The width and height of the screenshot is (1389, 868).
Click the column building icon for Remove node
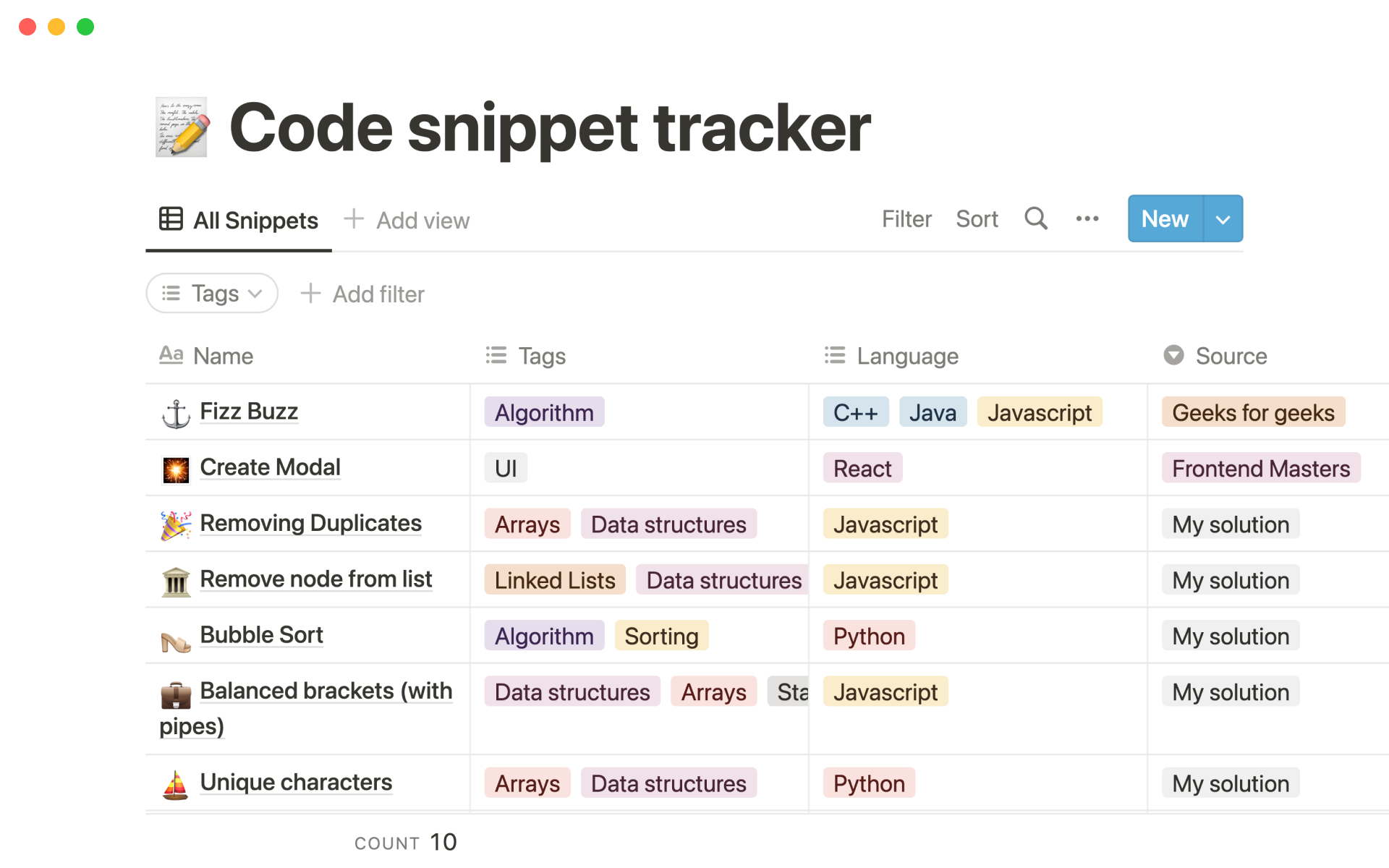pos(176,582)
